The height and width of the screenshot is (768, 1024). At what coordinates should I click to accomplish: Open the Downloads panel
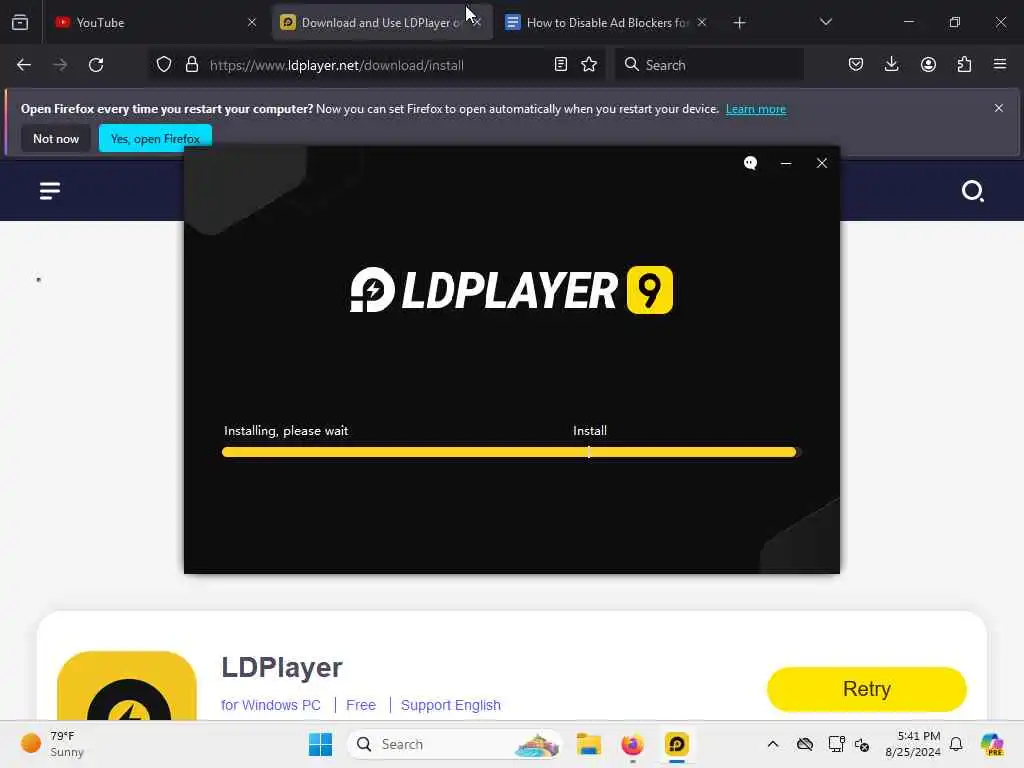tap(891, 65)
